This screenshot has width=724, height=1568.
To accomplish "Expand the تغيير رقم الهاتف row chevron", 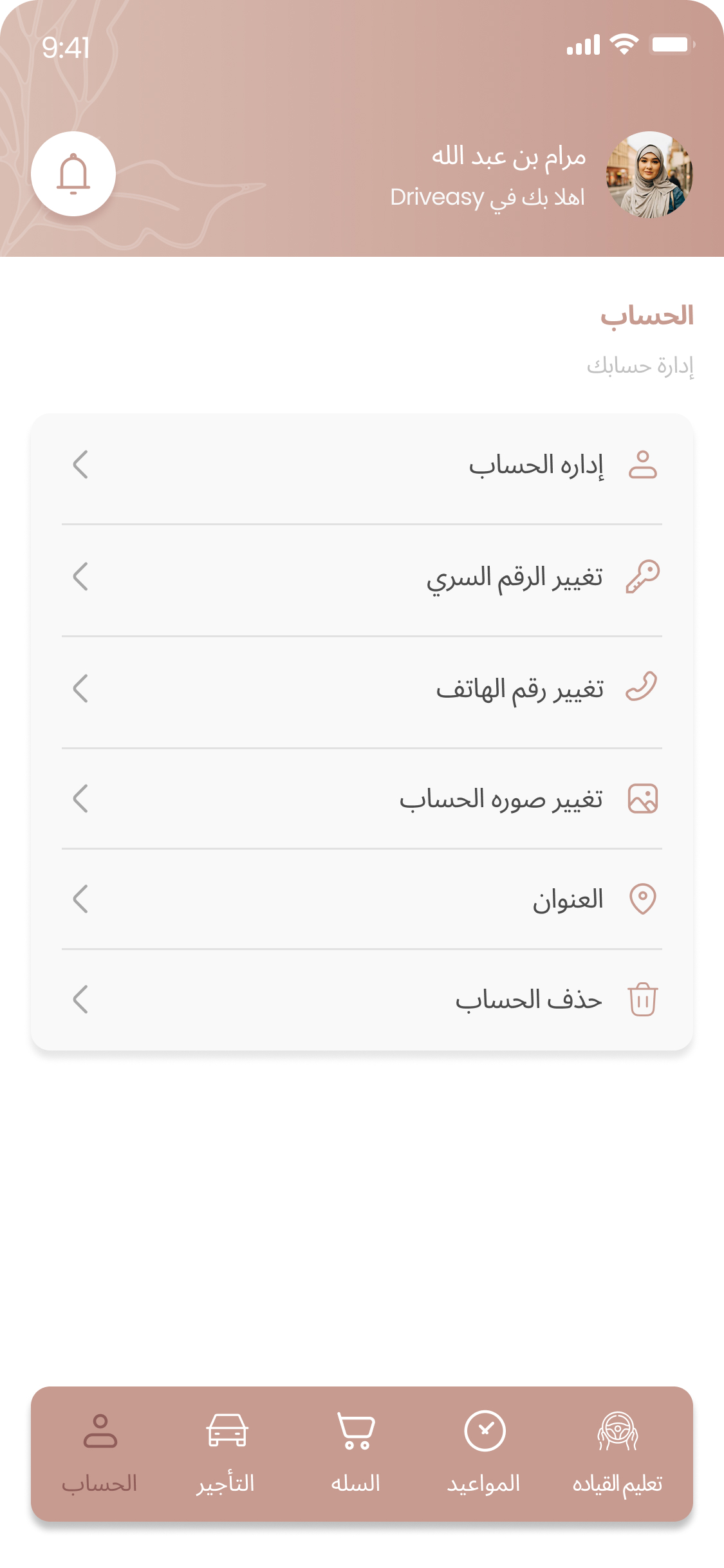I will click(x=80, y=688).
